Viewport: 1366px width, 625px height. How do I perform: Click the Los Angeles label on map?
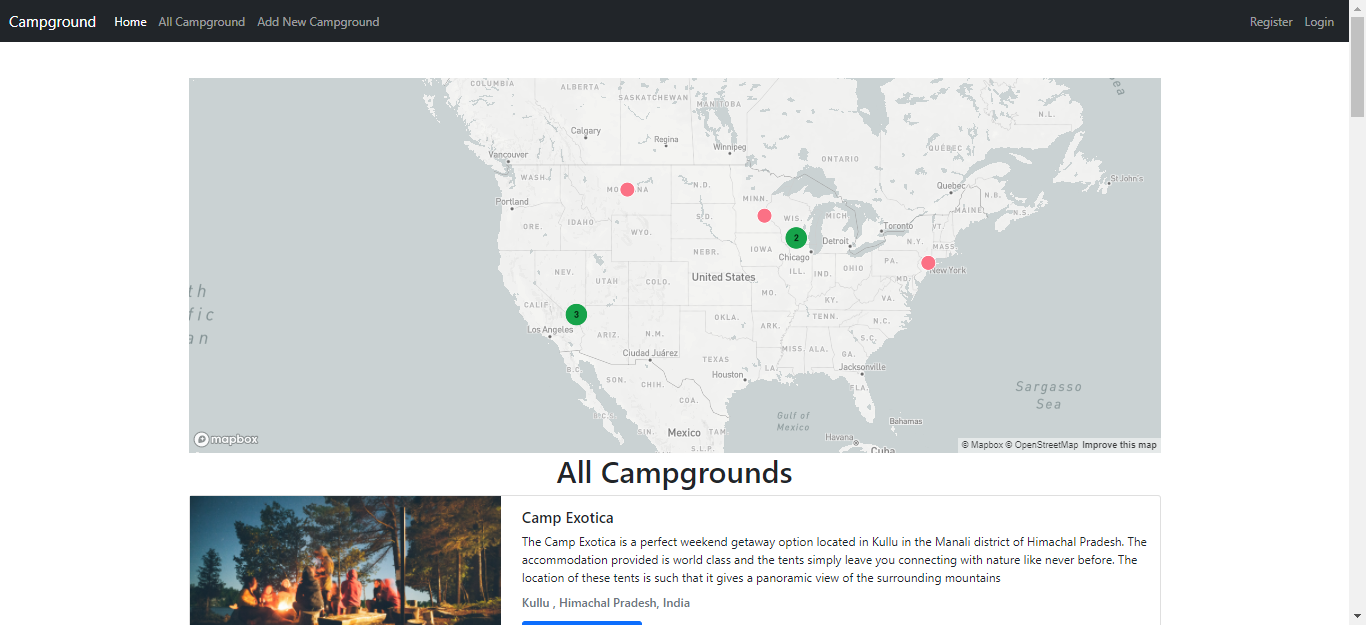pyautogui.click(x=550, y=329)
